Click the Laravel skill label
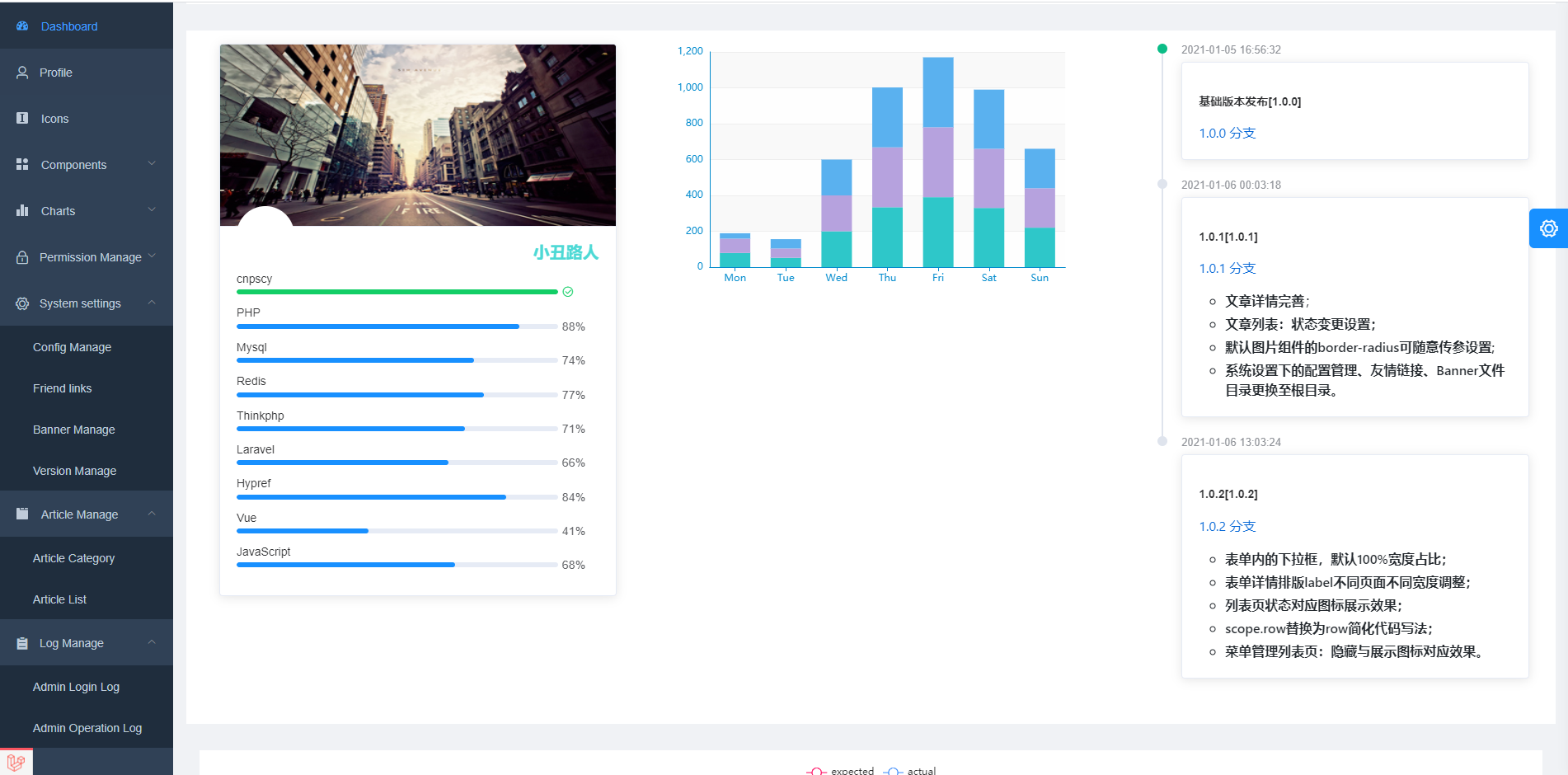 pyautogui.click(x=256, y=449)
